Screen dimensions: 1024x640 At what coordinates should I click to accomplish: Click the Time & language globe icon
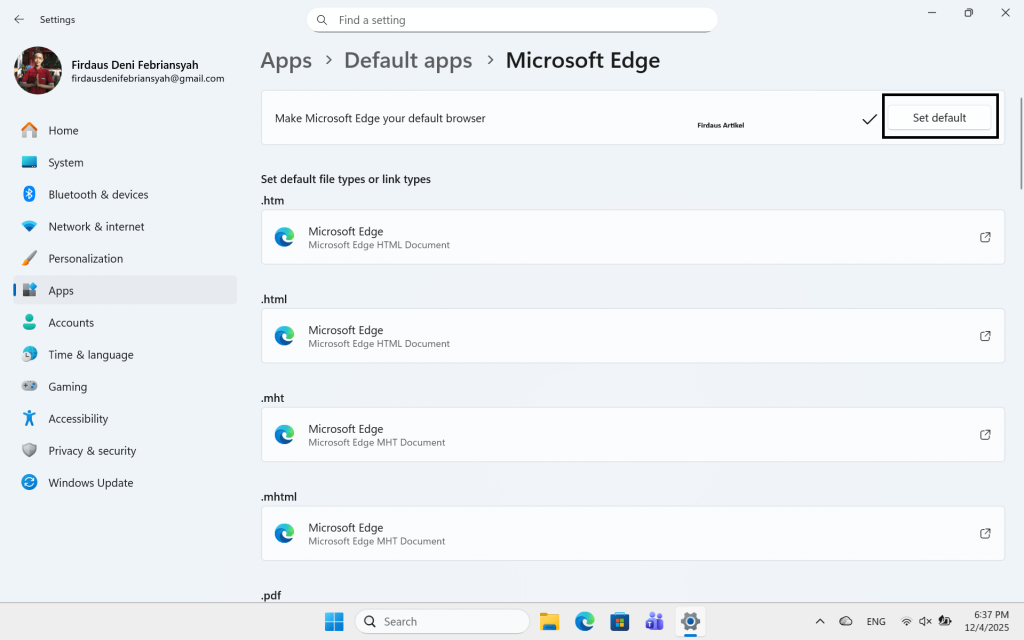[29, 354]
